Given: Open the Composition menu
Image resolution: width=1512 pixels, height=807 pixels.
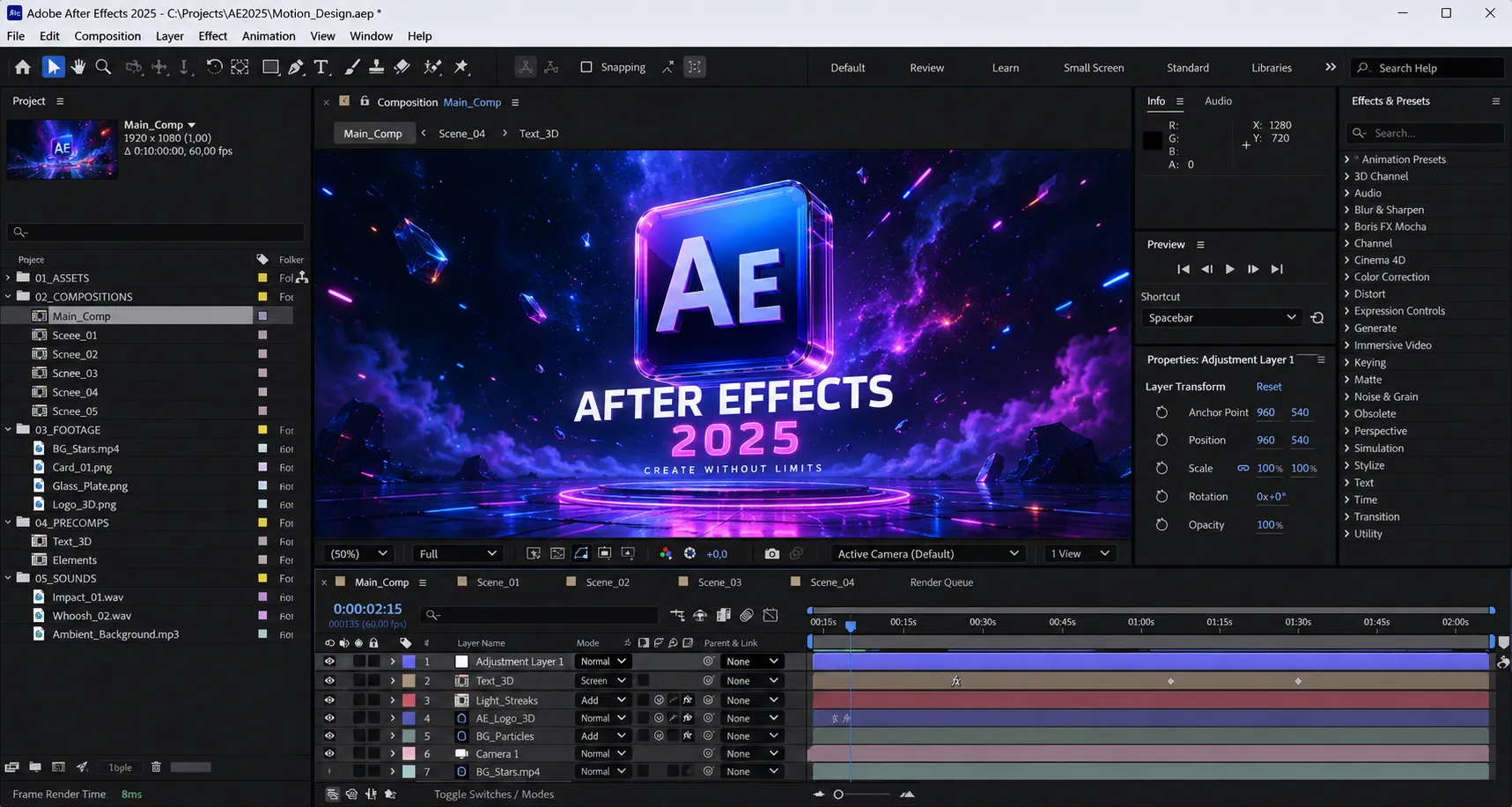Looking at the screenshot, I should click(107, 36).
